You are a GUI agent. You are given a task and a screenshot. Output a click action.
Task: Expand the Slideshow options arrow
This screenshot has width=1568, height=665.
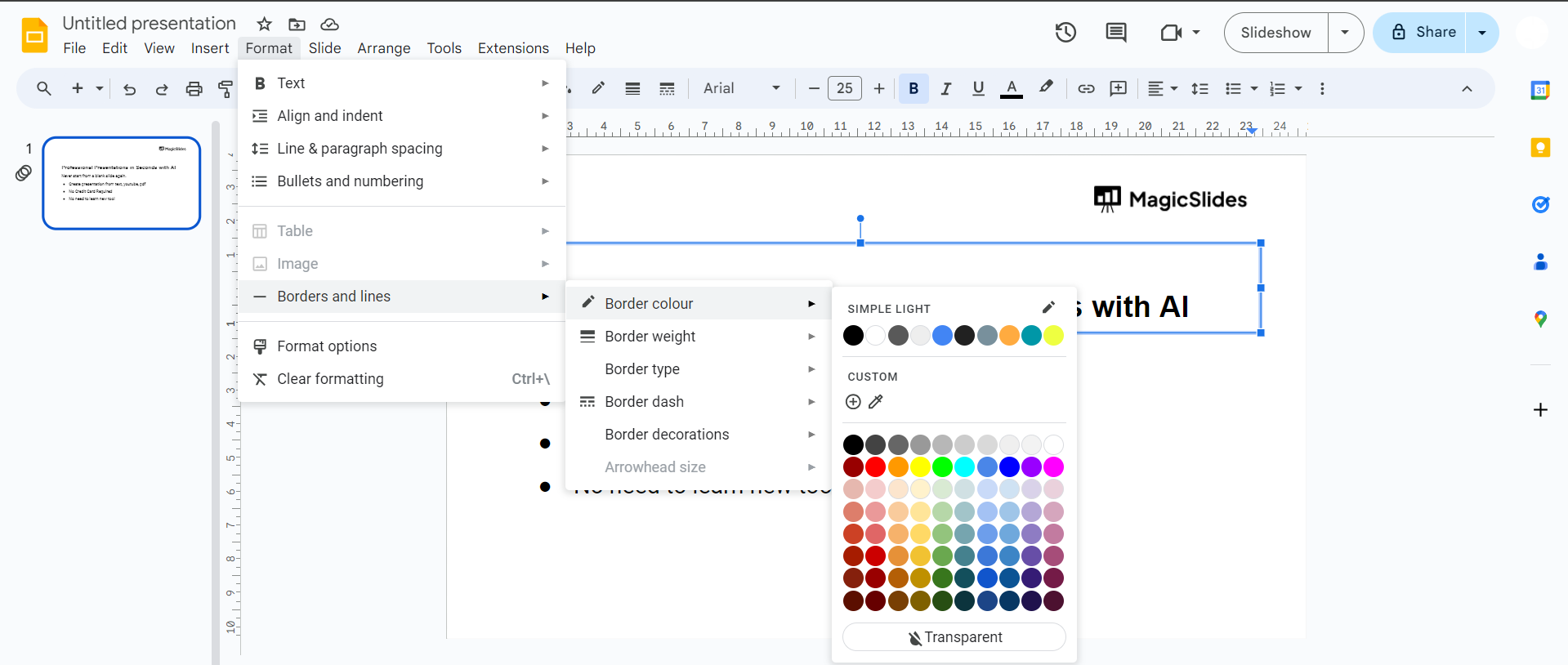[x=1345, y=33]
